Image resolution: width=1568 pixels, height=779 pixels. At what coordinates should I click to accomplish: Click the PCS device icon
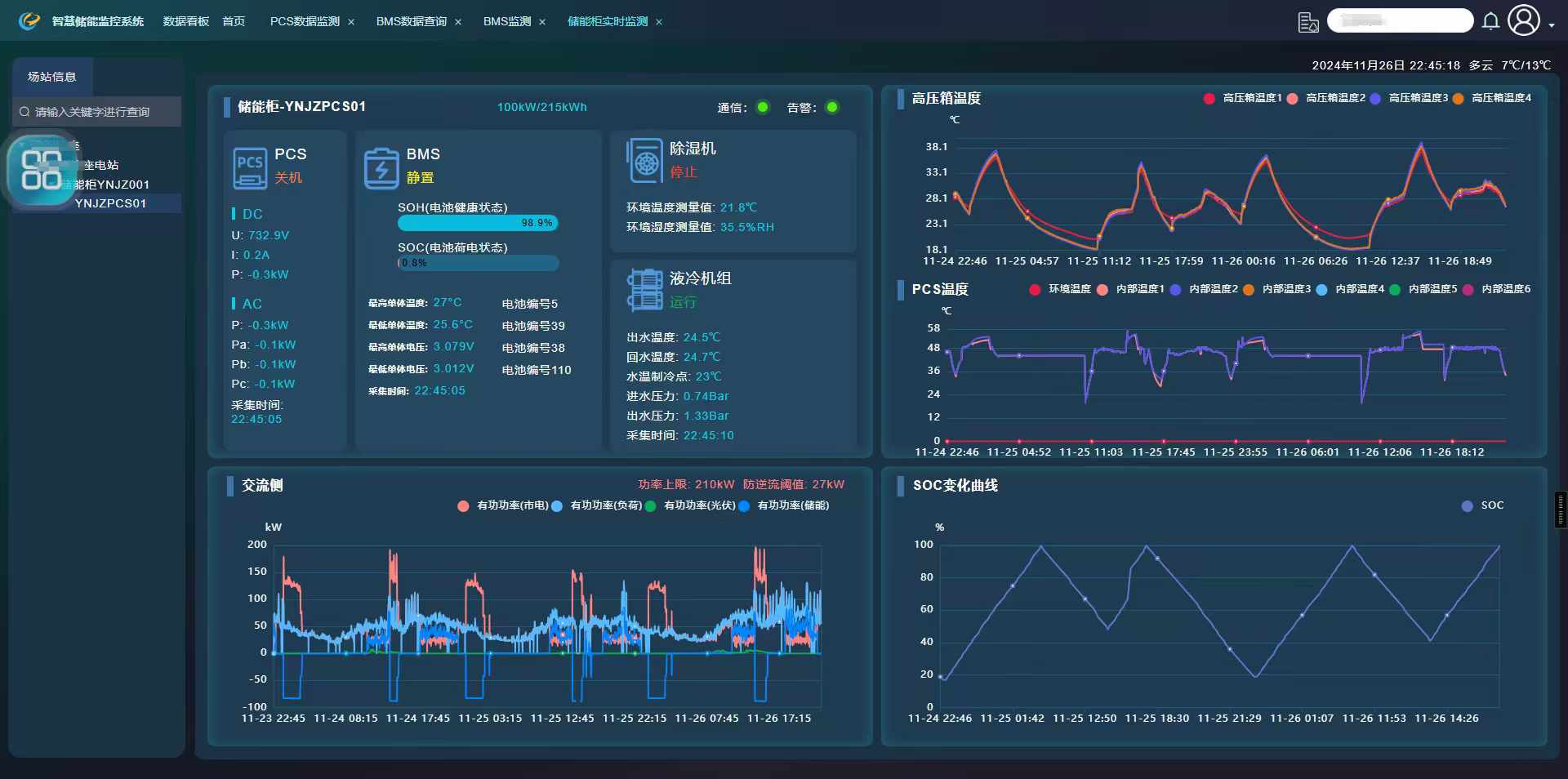249,167
